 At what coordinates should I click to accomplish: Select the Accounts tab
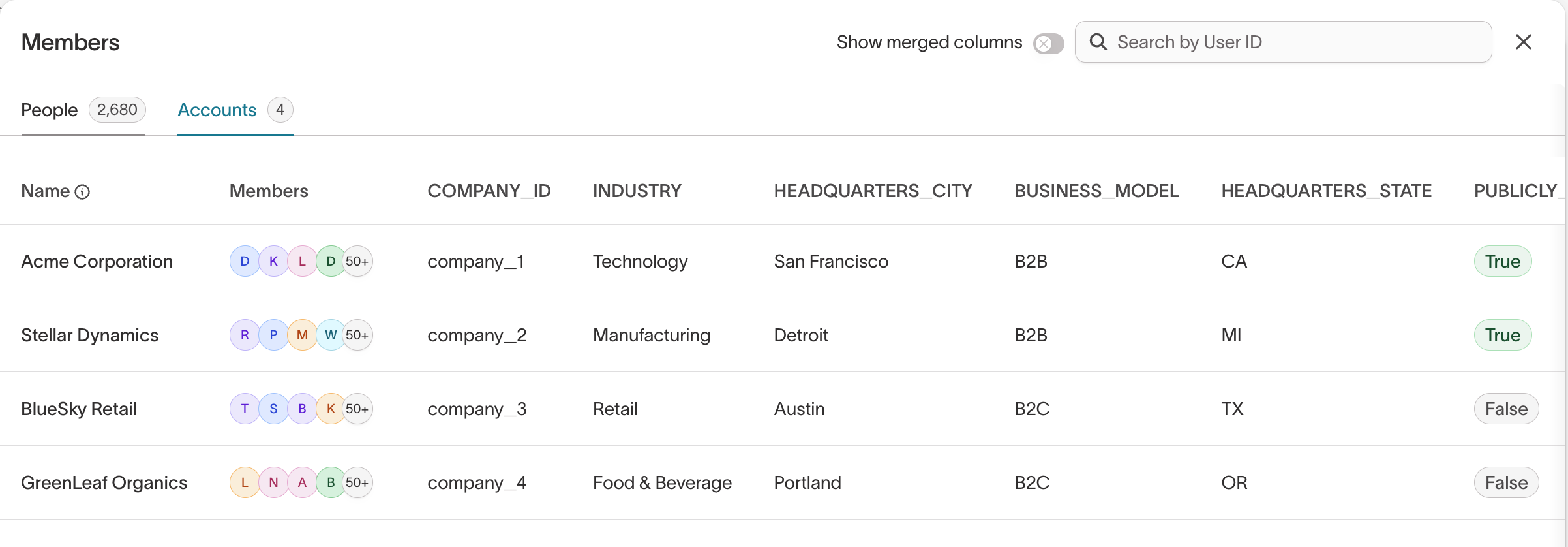tap(217, 110)
